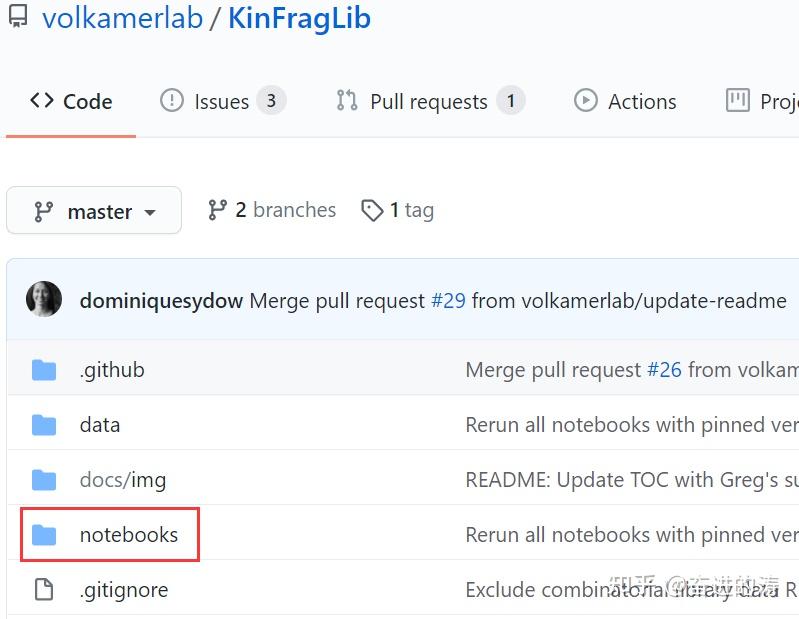Screen dimensions: 799x619
Task: Open the master branch dropdown
Action: pyautogui.click(x=94, y=211)
